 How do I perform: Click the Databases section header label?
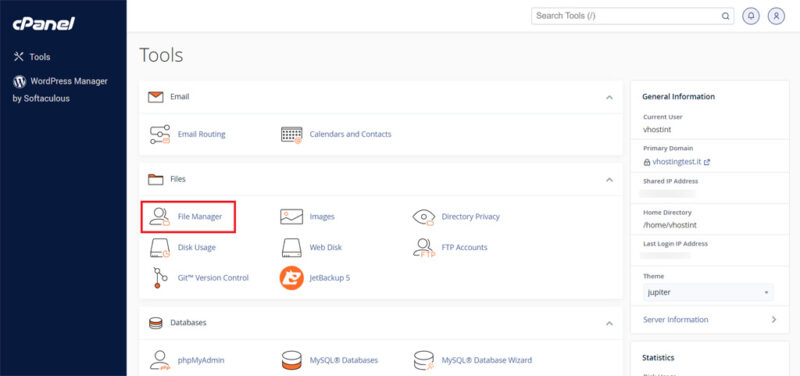point(188,323)
